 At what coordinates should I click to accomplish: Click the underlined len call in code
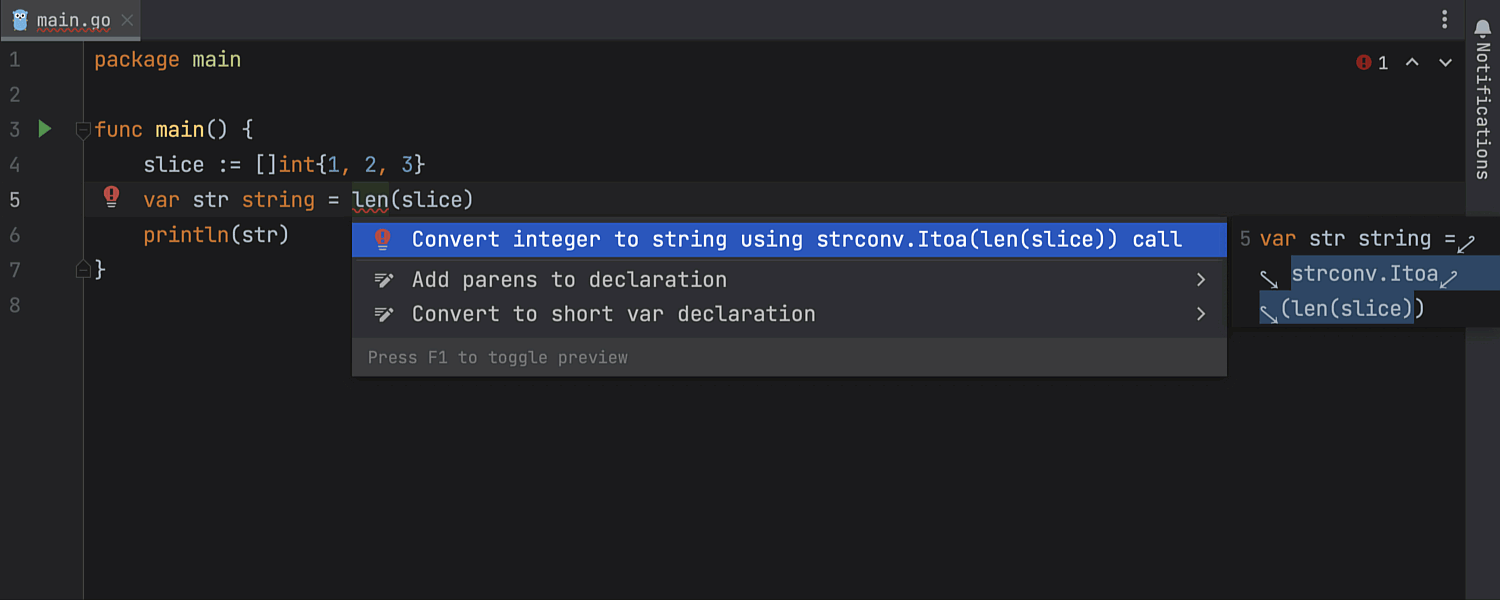click(370, 200)
